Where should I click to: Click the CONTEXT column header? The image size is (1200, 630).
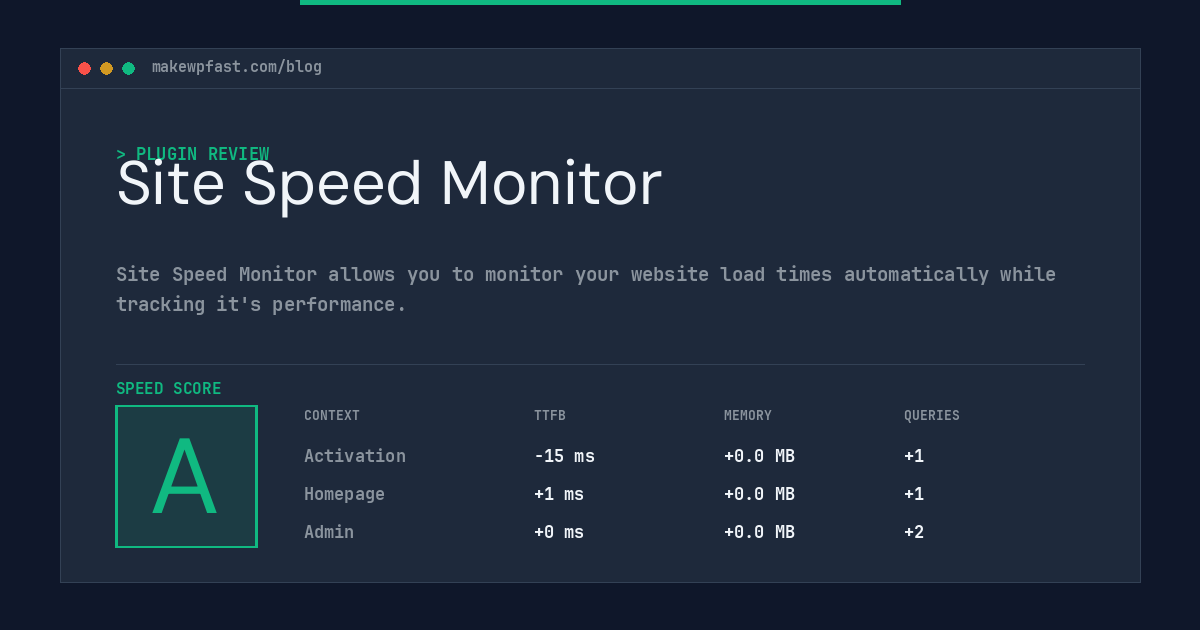332,415
